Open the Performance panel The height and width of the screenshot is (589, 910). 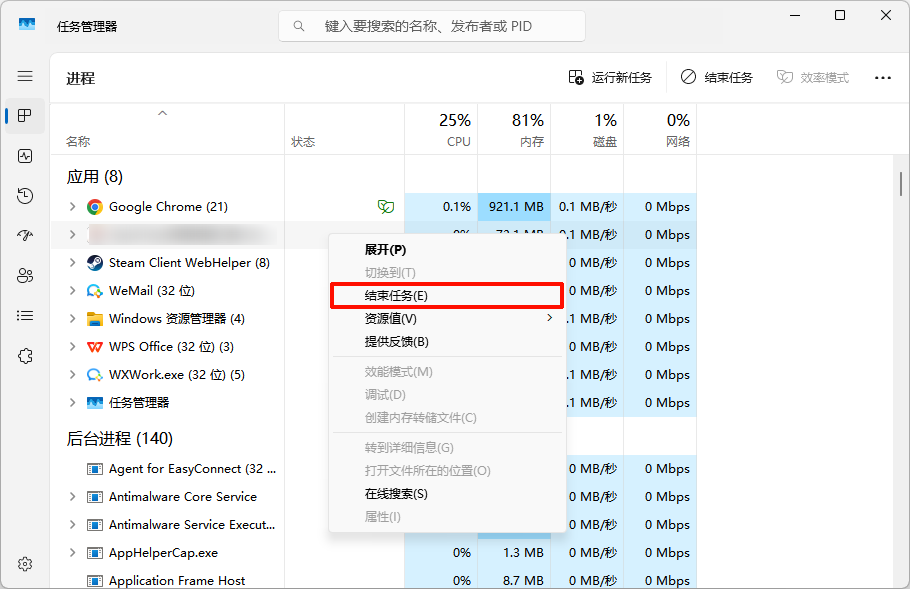[x=25, y=156]
